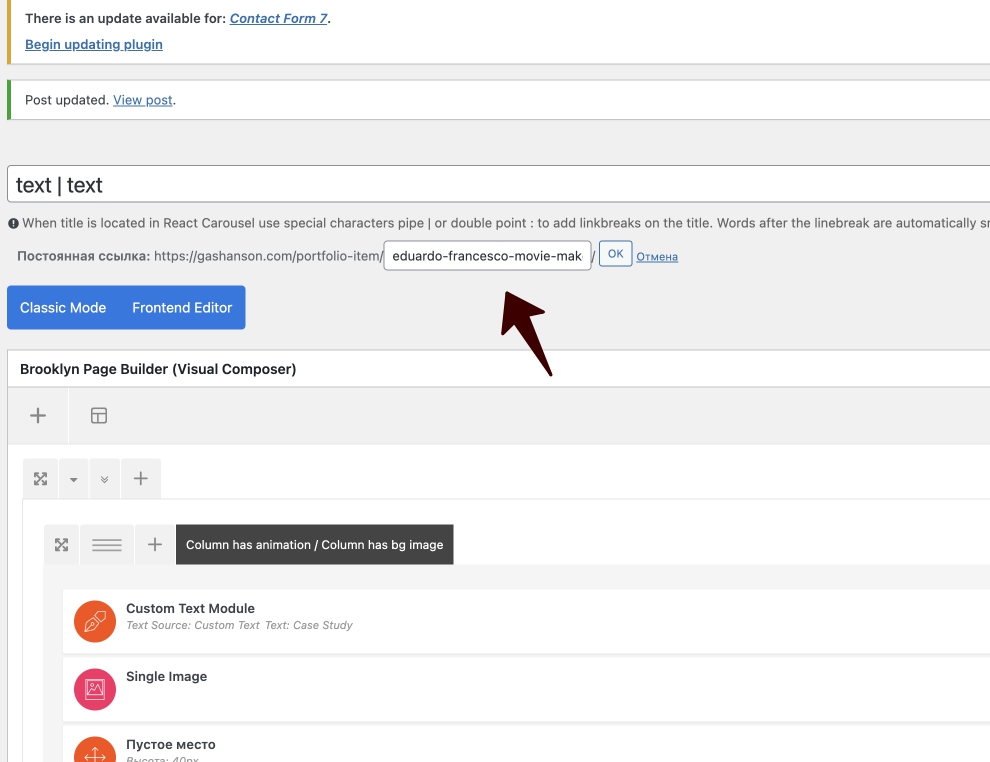Viewport: 990px width, 762px height.
Task: Click the column layout lines icon
Action: click(107, 545)
